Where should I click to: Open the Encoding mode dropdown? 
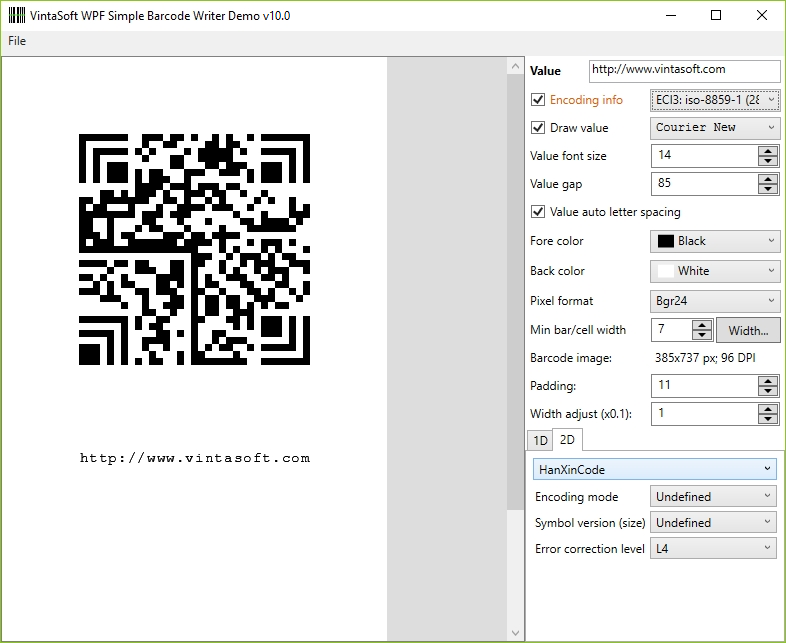[713, 497]
